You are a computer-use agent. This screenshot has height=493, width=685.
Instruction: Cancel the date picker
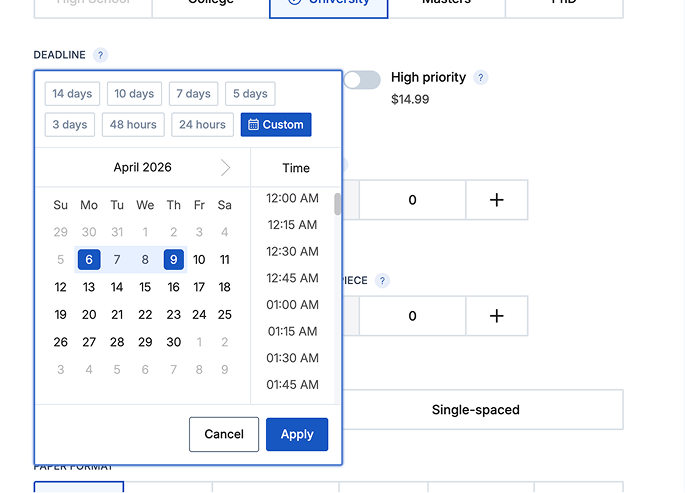(224, 434)
